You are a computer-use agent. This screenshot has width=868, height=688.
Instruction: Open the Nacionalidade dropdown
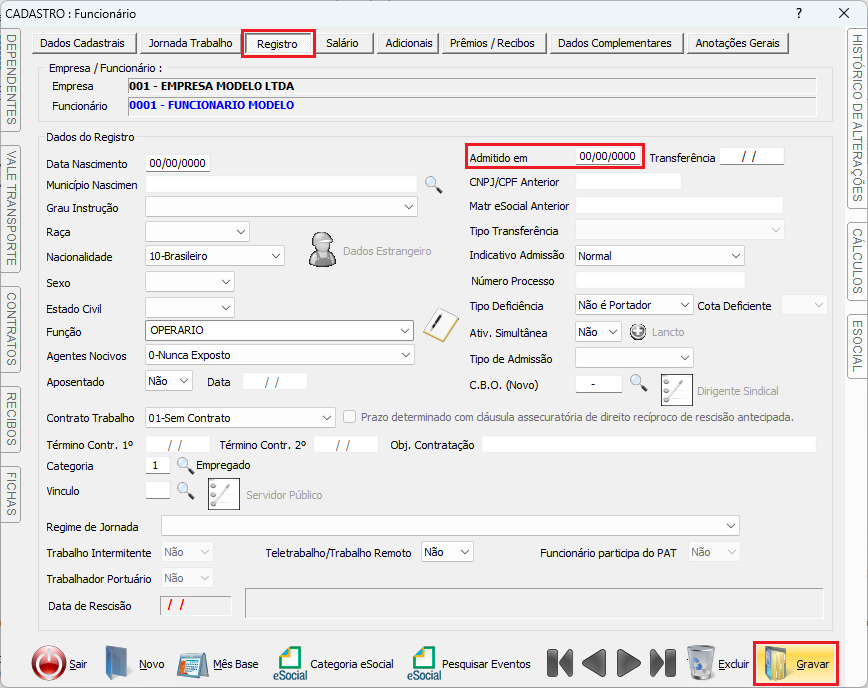pyautogui.click(x=276, y=256)
